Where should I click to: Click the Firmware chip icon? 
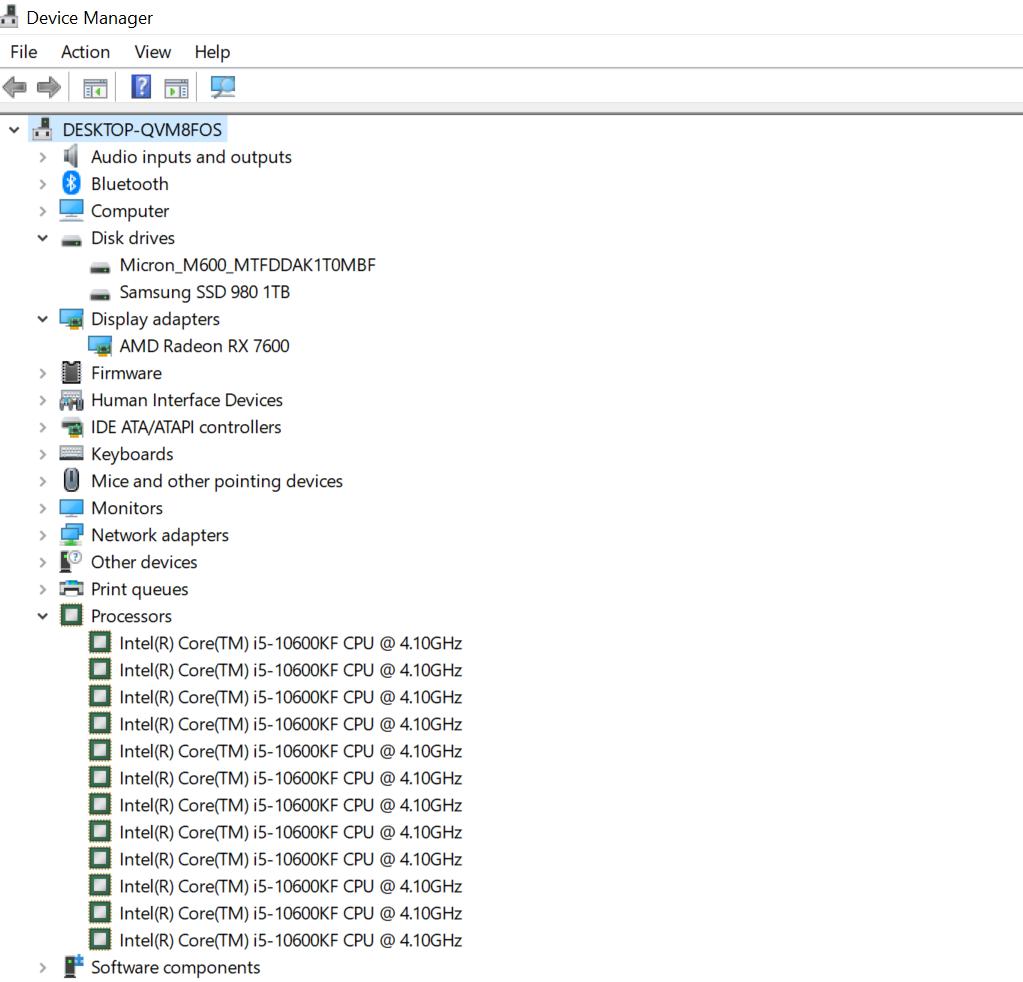[x=71, y=373]
